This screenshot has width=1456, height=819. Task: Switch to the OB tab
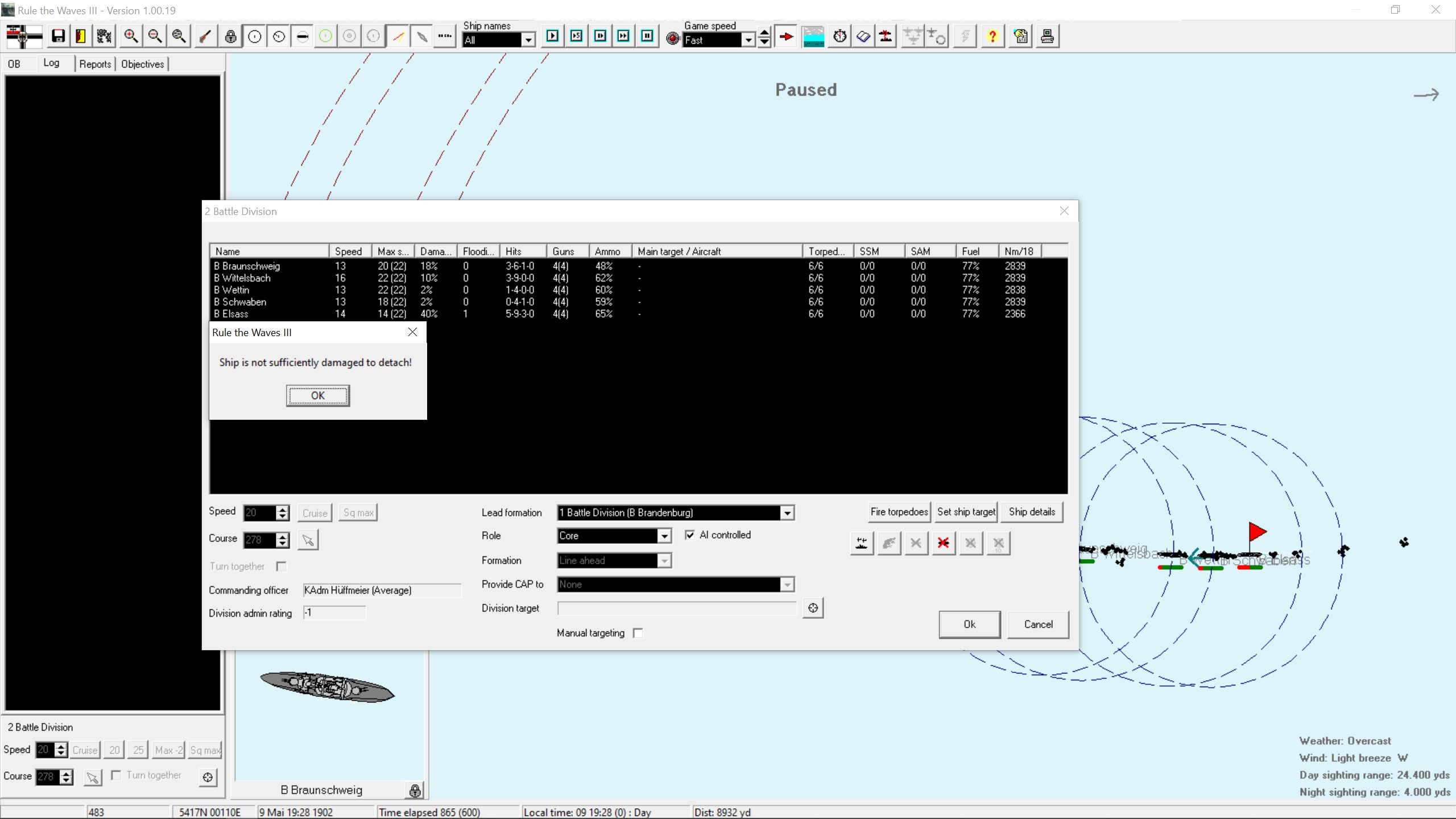click(14, 64)
